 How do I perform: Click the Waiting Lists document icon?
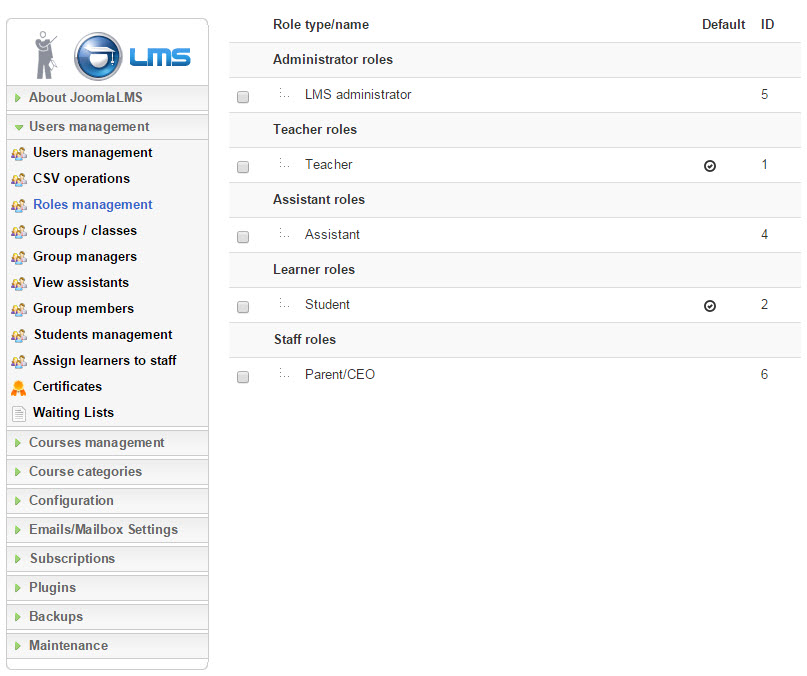click(x=19, y=414)
